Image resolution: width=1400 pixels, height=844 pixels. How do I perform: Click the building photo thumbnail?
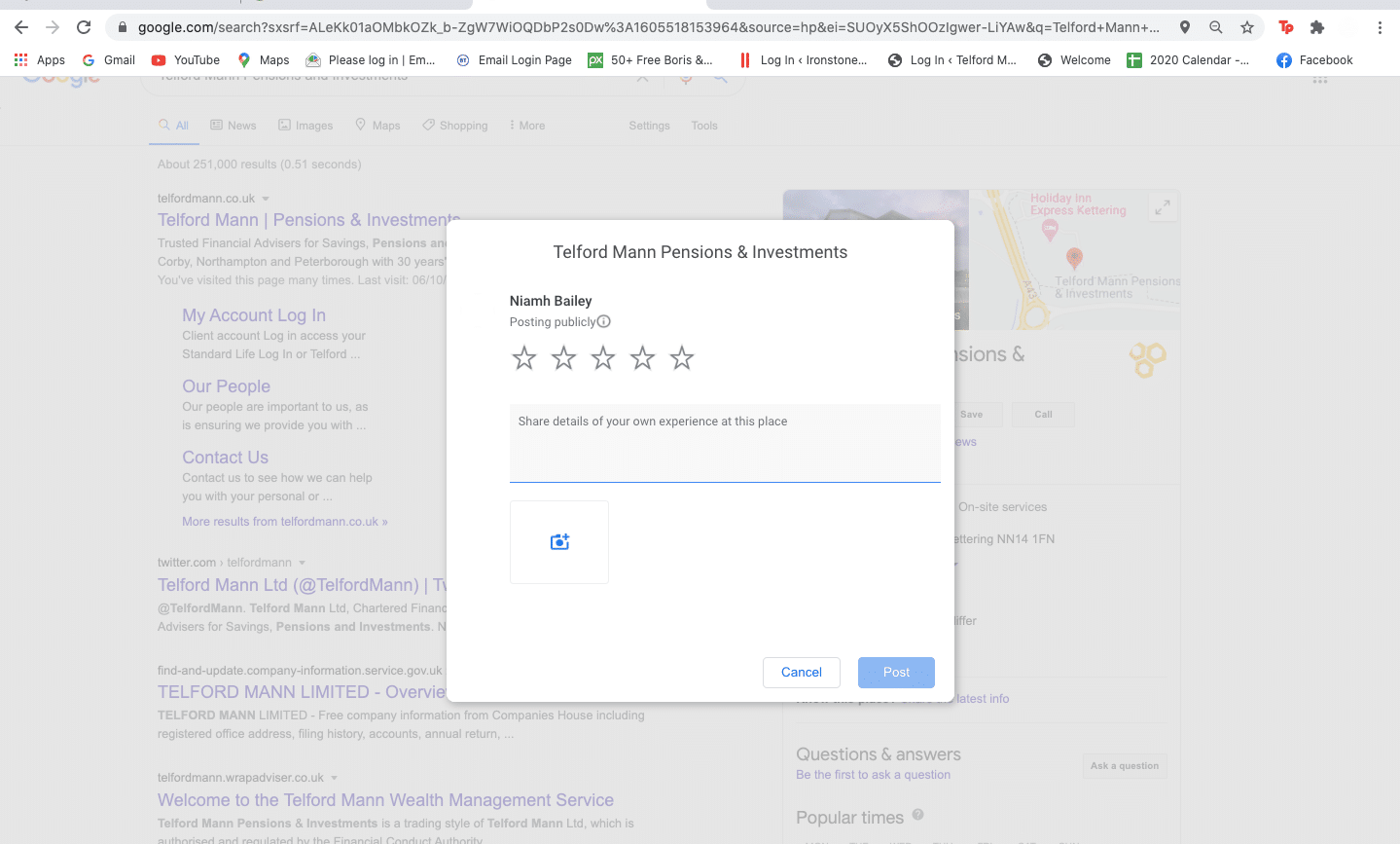coord(876,259)
